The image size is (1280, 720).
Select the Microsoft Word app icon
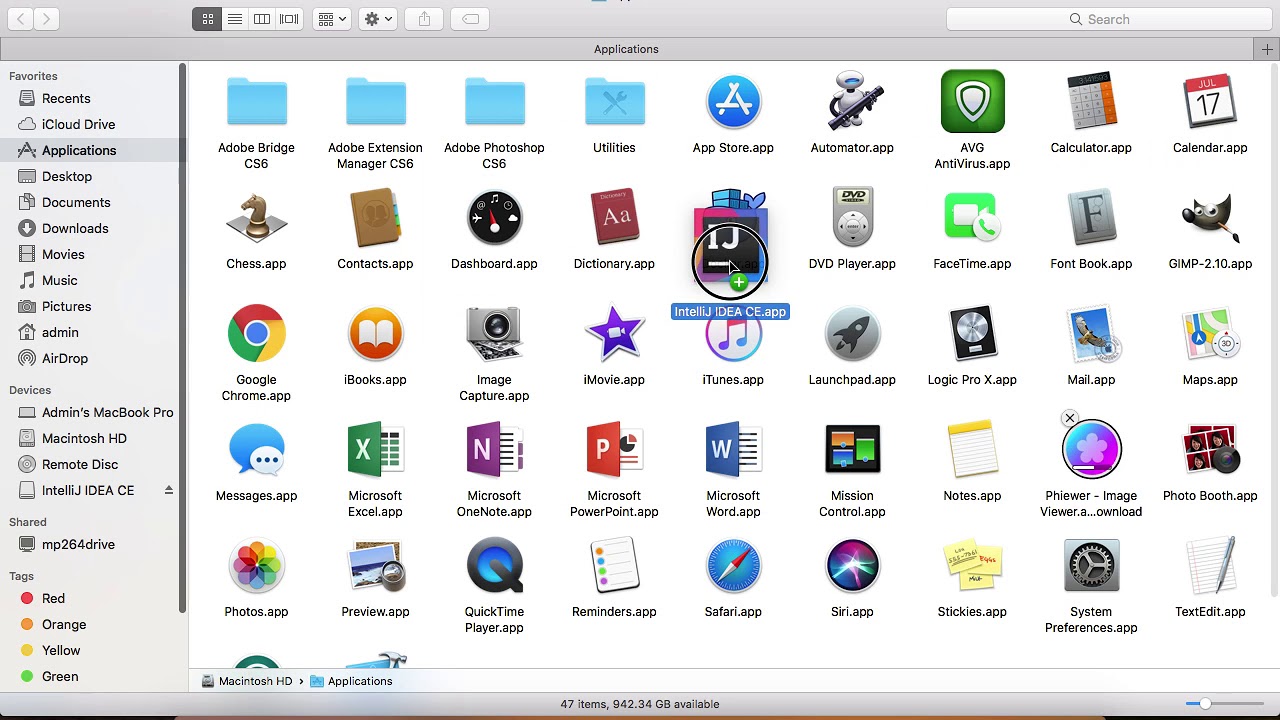(733, 449)
